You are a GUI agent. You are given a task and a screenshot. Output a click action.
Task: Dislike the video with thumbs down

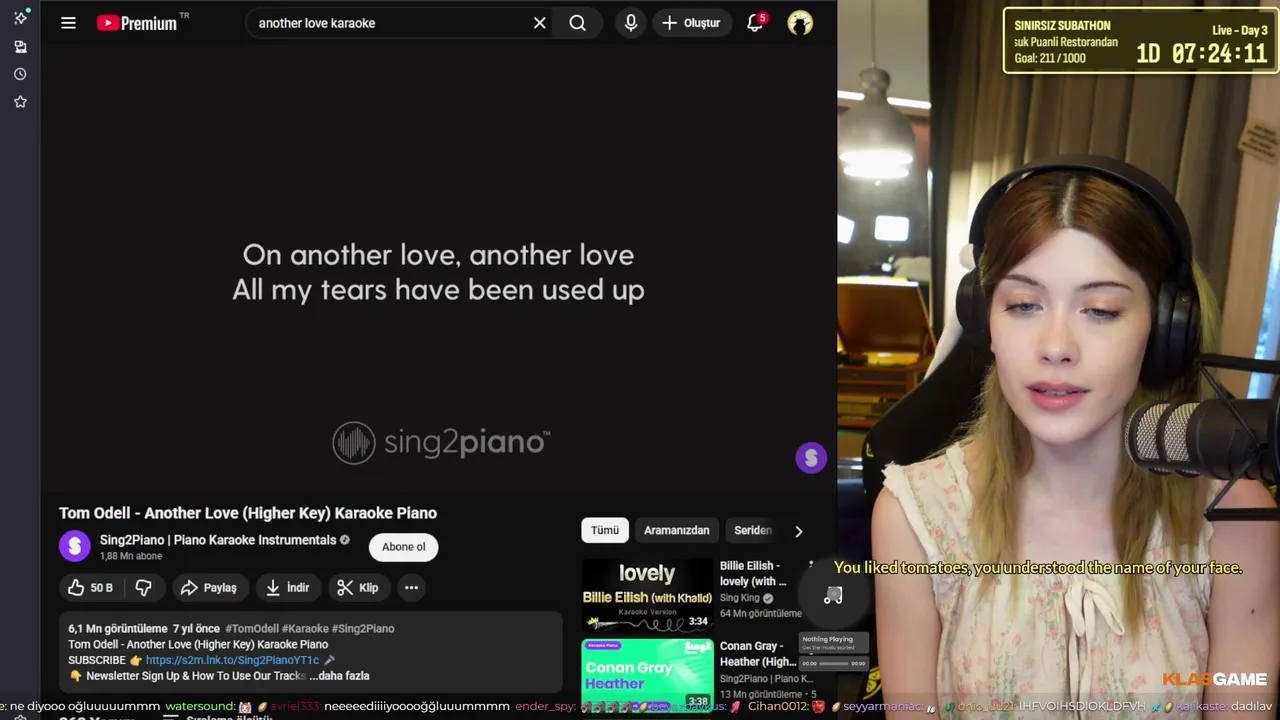pyautogui.click(x=144, y=588)
